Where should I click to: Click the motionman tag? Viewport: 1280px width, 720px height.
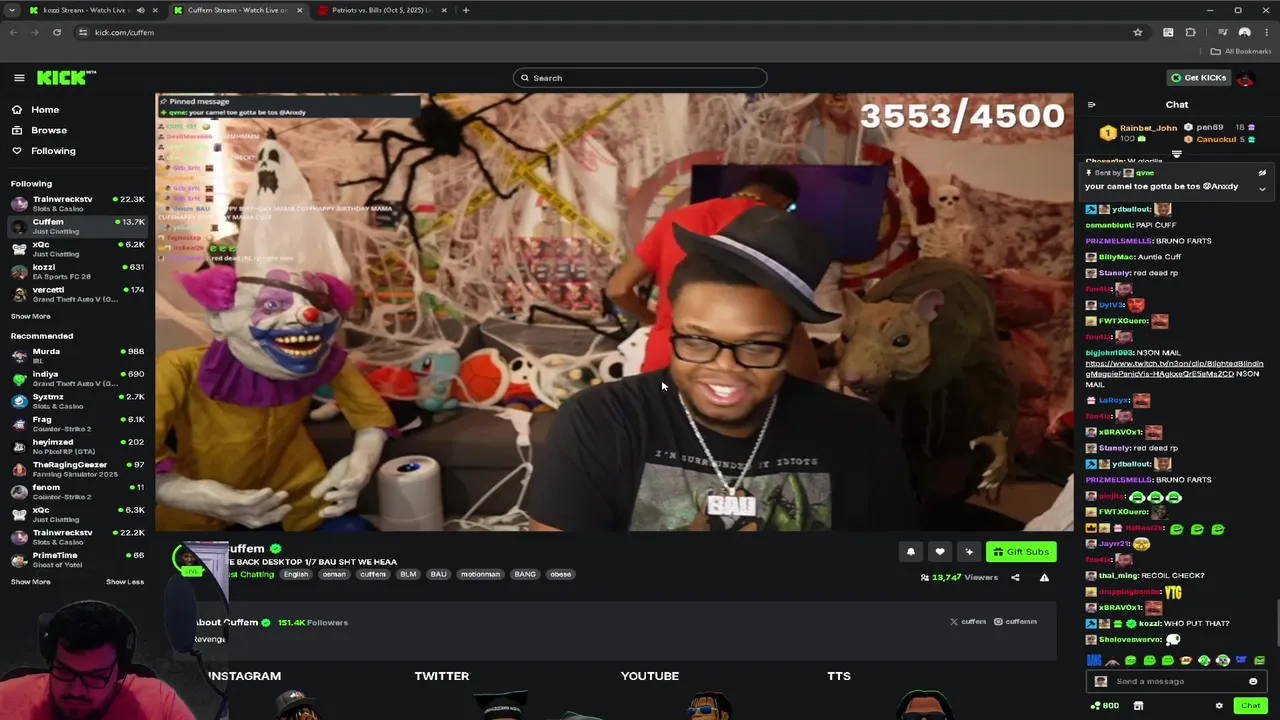pos(480,574)
